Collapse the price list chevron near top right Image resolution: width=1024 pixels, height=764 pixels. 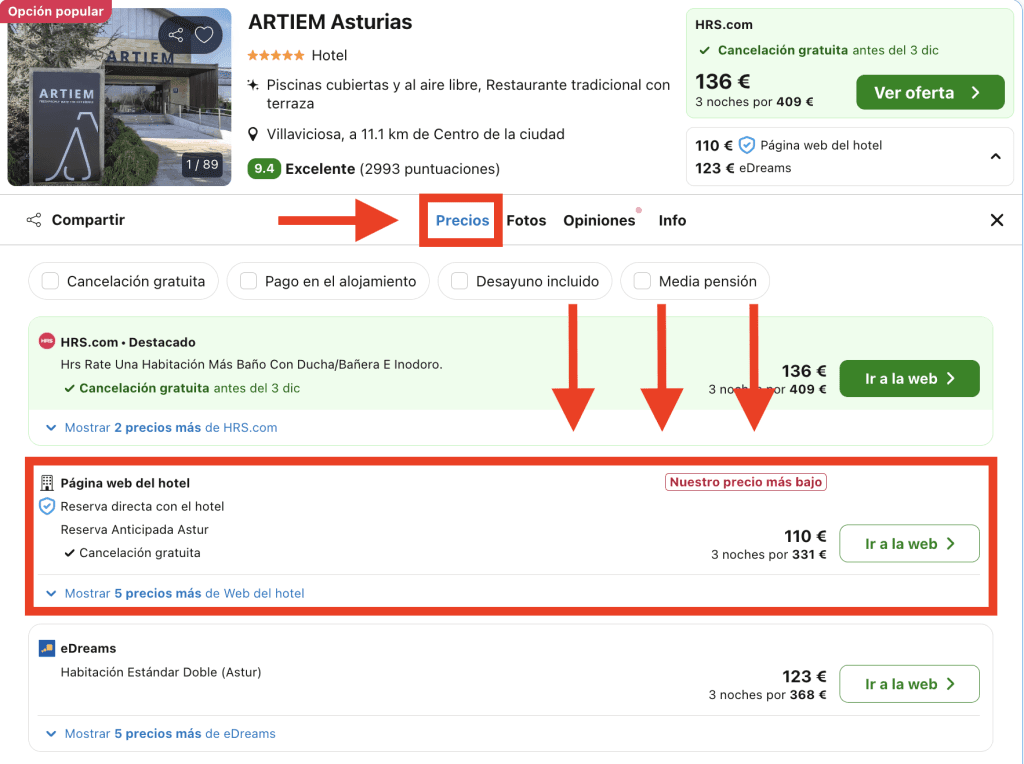tap(995, 156)
